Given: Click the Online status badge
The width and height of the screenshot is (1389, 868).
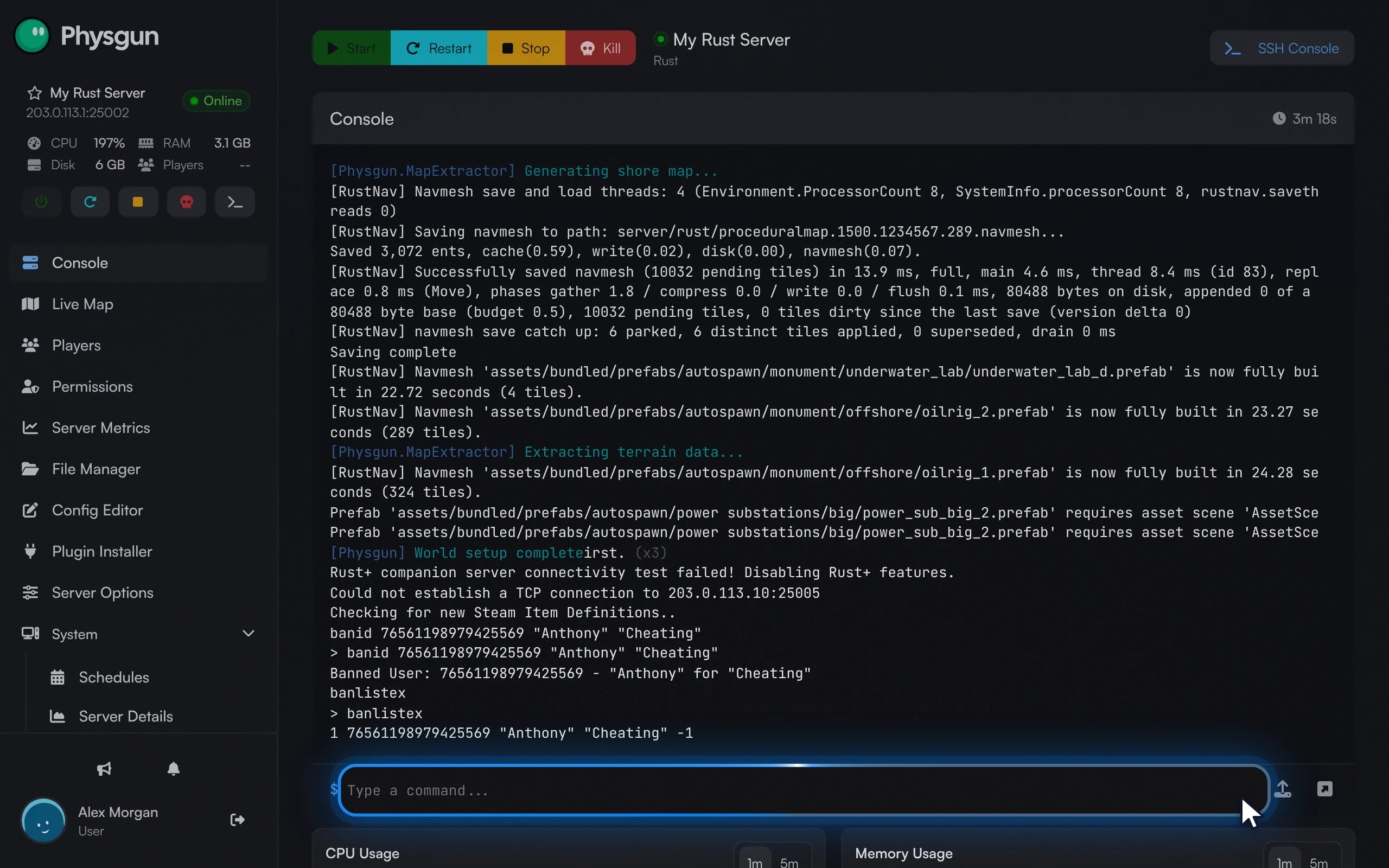Looking at the screenshot, I should (x=216, y=101).
